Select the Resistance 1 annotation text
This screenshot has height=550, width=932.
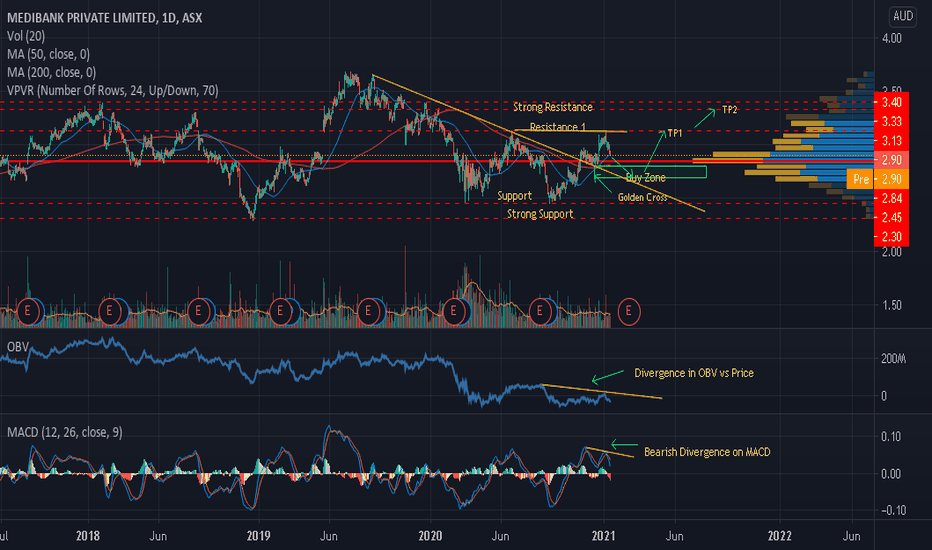[x=558, y=127]
